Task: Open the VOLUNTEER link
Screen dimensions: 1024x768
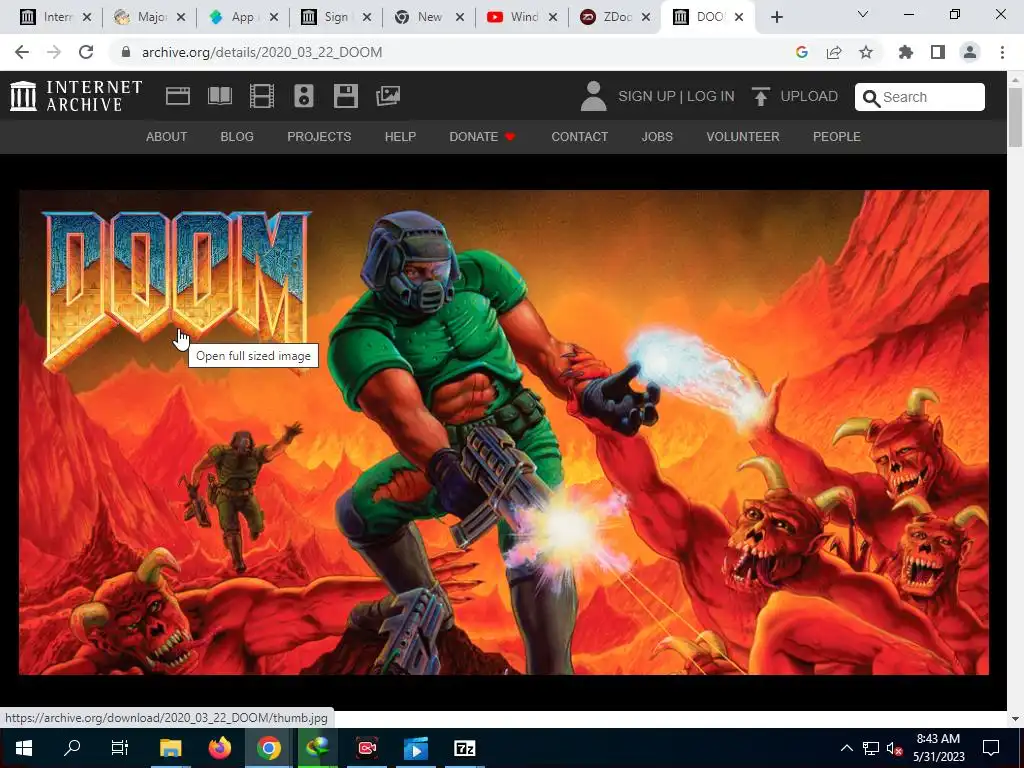Action: (743, 136)
